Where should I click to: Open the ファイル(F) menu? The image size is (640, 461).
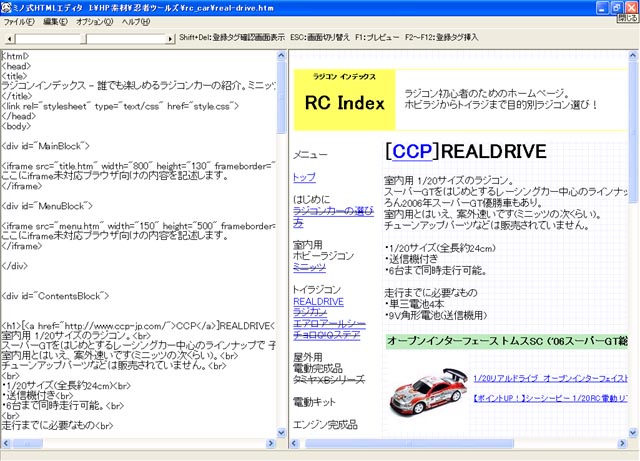pyautogui.click(x=19, y=22)
